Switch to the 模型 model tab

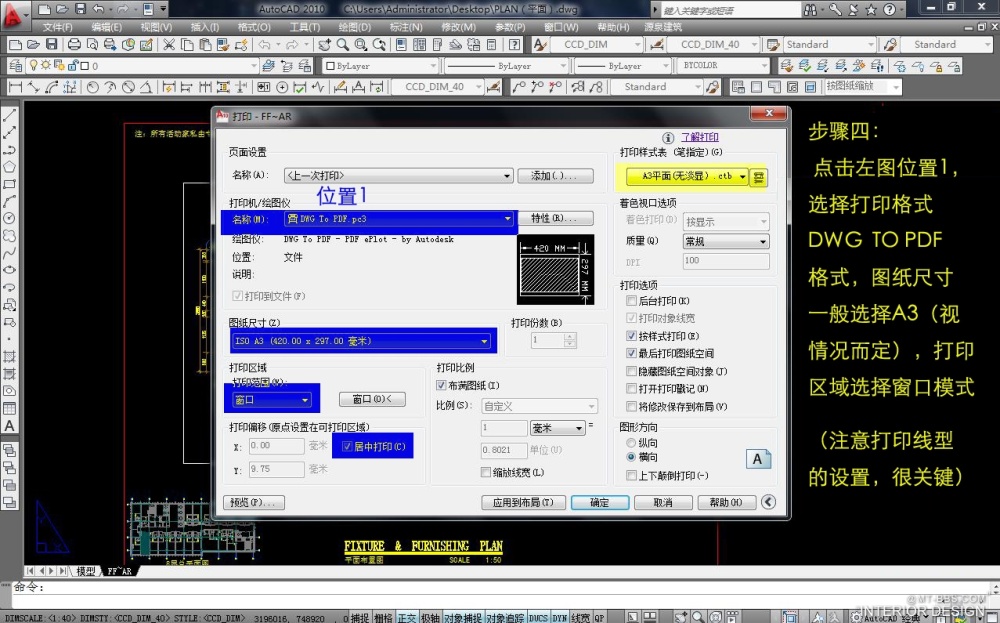pyautogui.click(x=85, y=571)
